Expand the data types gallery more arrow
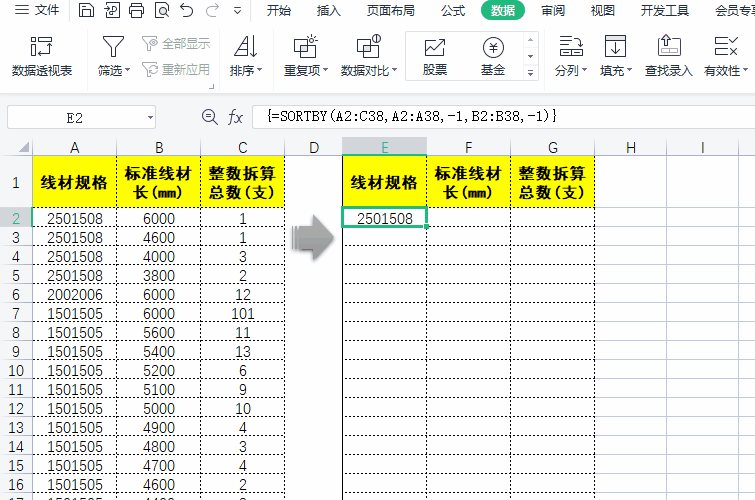This screenshot has width=755, height=500. 530,73
